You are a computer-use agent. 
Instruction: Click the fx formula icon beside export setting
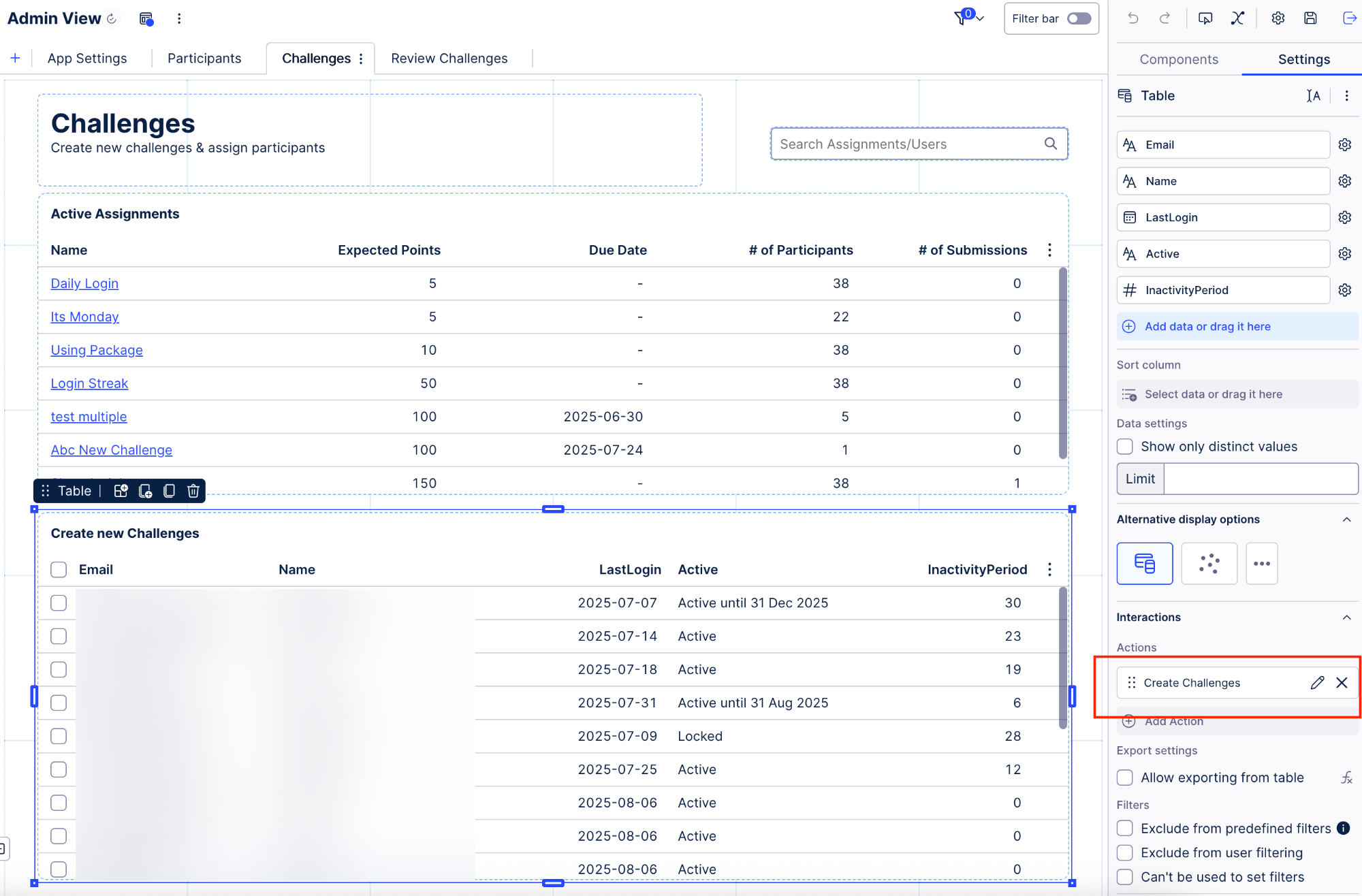click(x=1346, y=778)
